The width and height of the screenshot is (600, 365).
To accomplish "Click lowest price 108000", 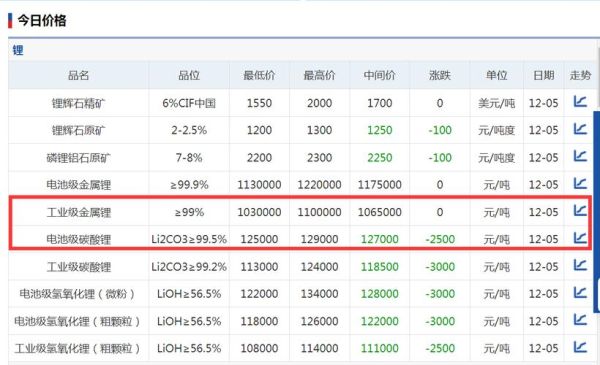I will [259, 349].
